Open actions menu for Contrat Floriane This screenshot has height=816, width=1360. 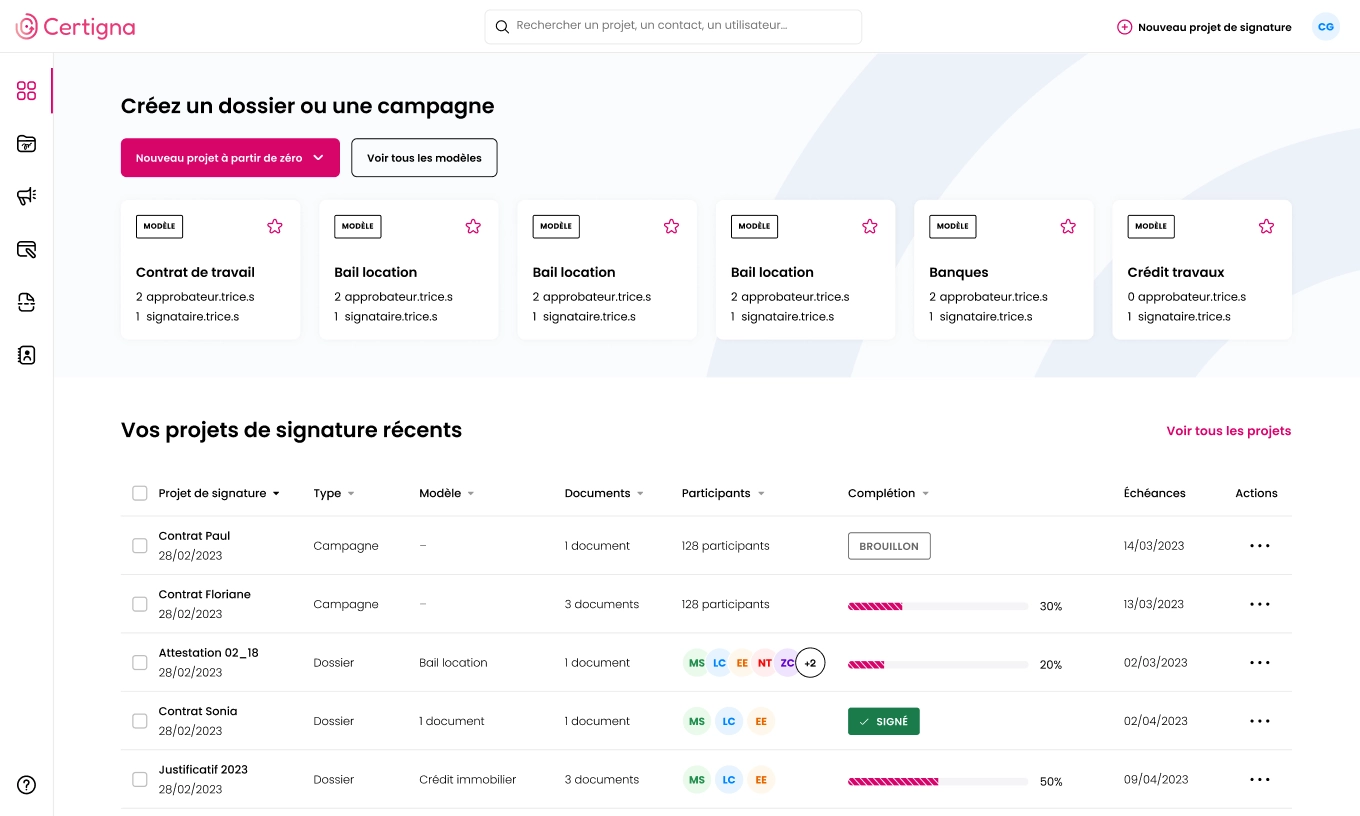pyautogui.click(x=1260, y=604)
